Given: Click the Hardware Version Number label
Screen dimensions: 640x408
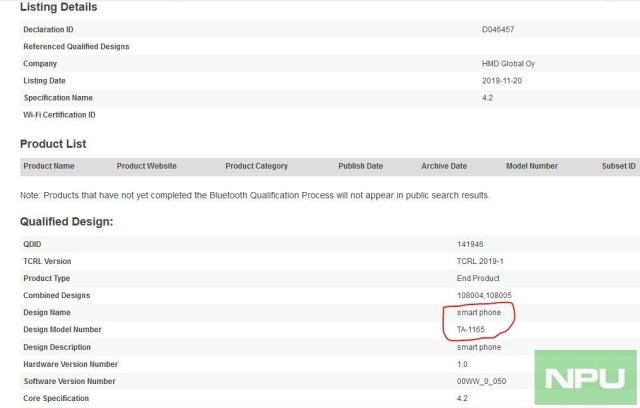Looking at the screenshot, I should (x=71, y=364).
